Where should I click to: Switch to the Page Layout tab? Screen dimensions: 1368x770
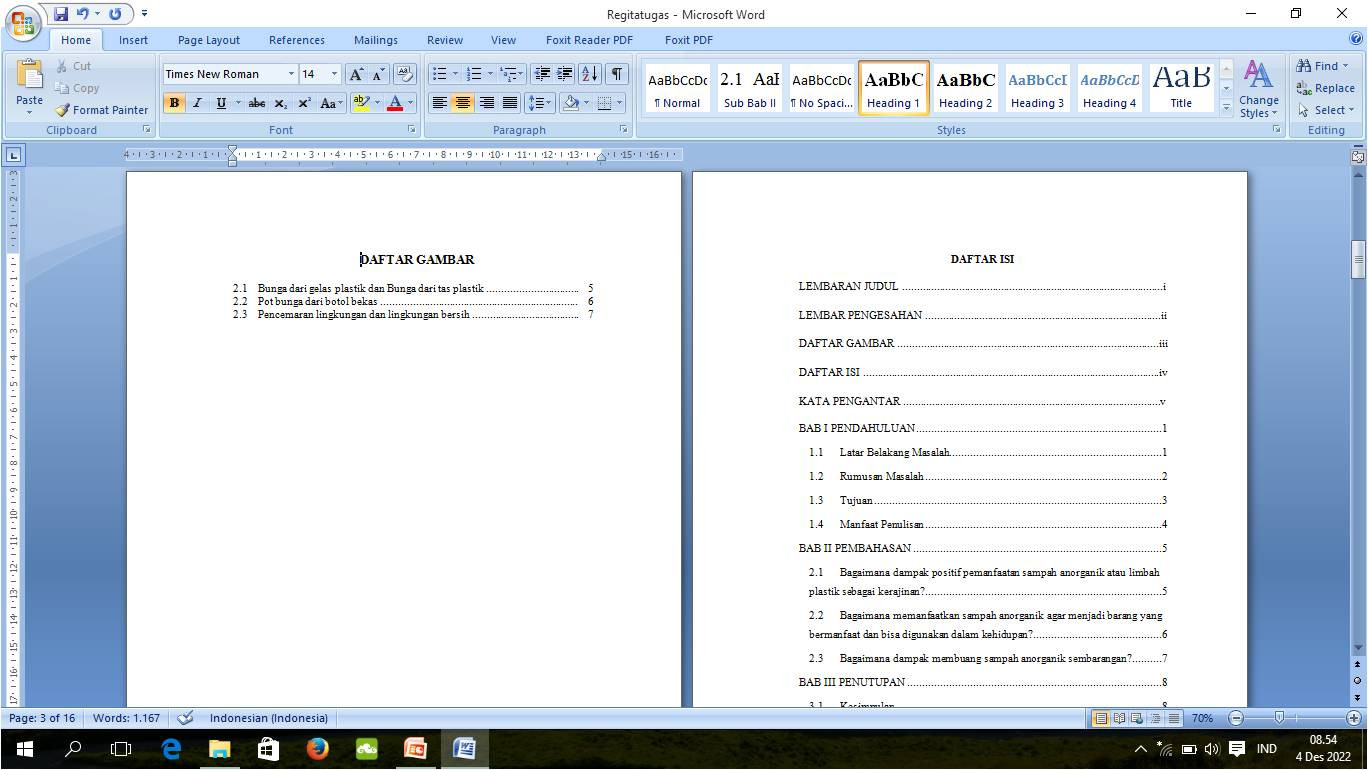pyautogui.click(x=209, y=40)
